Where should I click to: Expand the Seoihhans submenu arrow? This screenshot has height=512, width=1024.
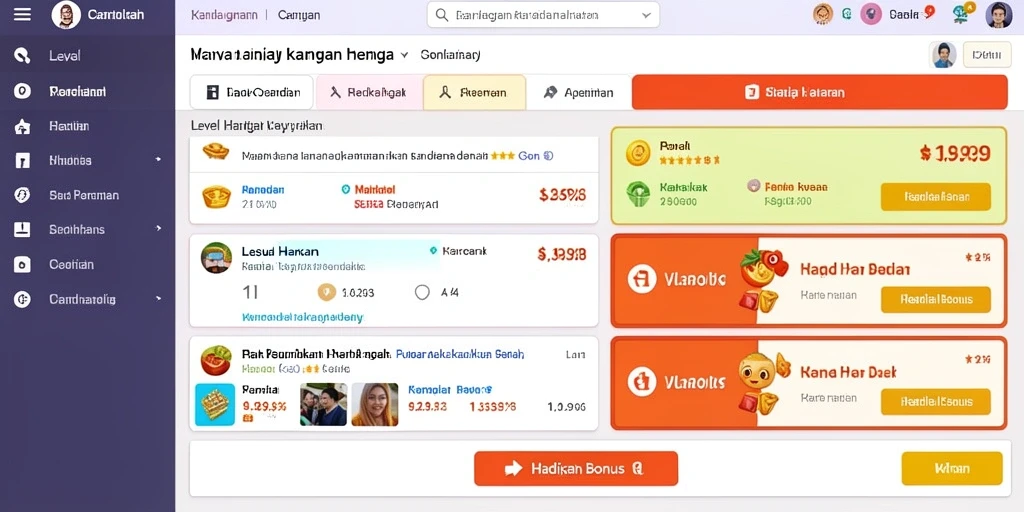(x=158, y=229)
